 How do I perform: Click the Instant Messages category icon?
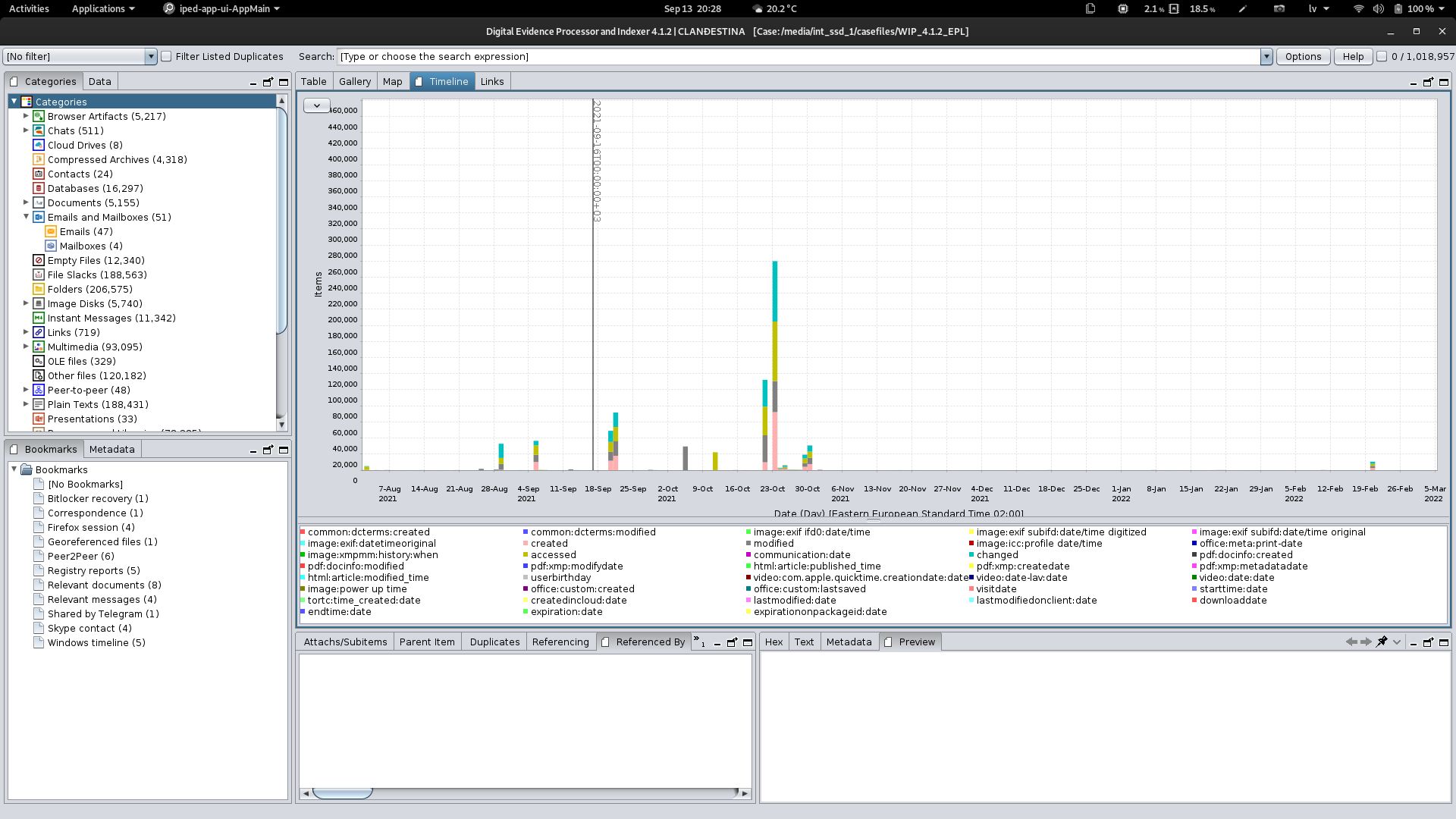point(39,318)
